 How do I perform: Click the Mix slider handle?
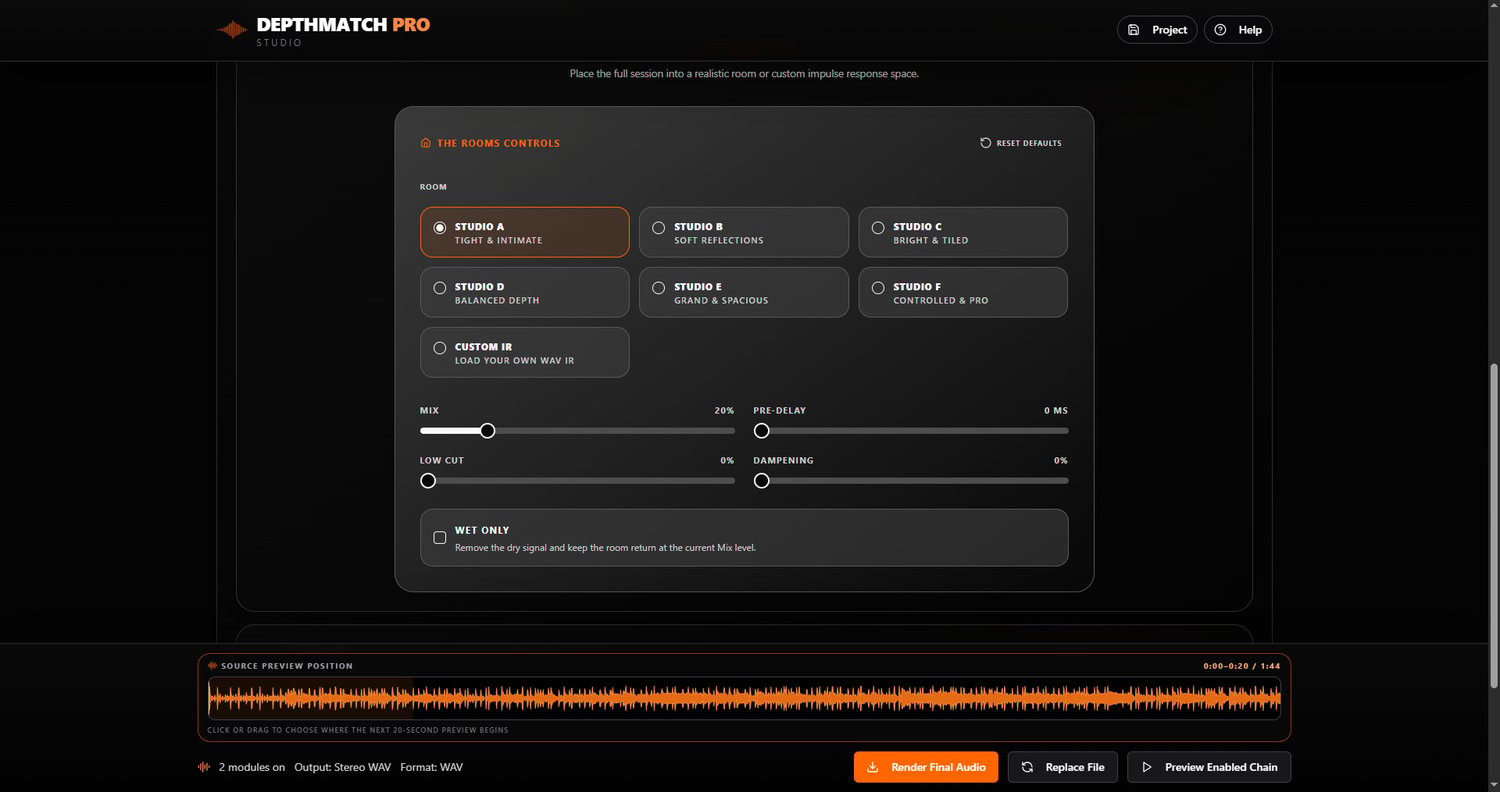[x=487, y=431]
